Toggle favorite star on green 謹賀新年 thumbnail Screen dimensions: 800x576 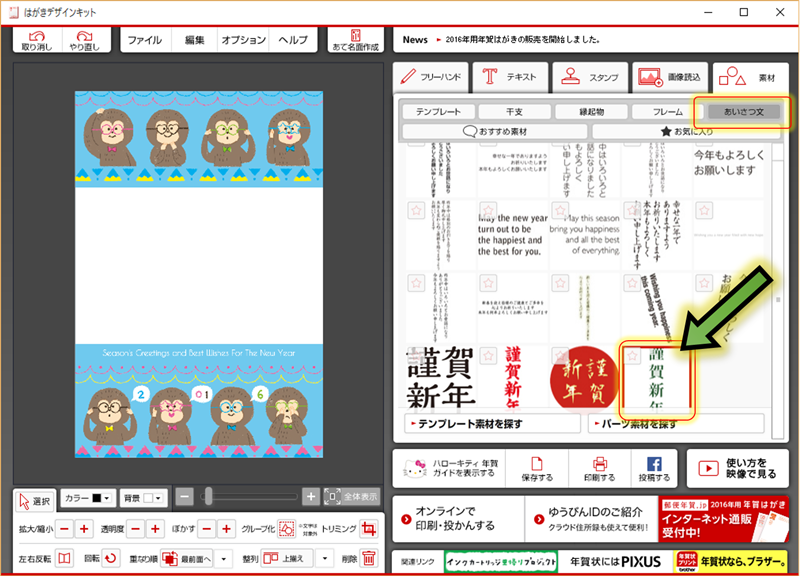click(632, 354)
